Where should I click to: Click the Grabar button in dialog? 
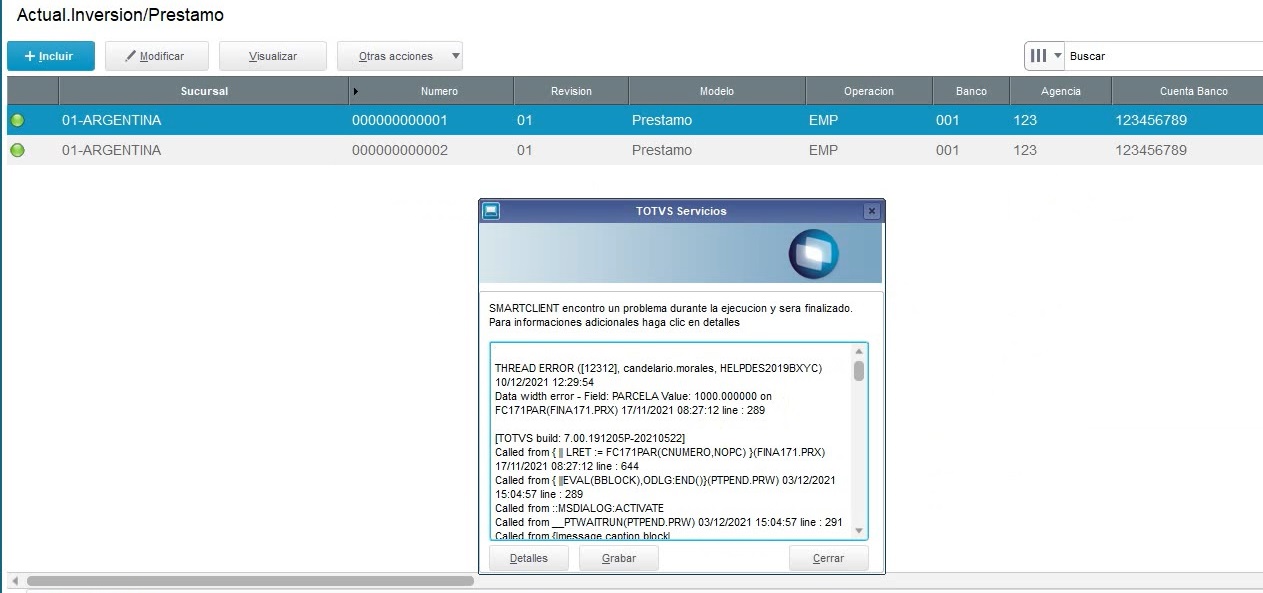click(619, 558)
